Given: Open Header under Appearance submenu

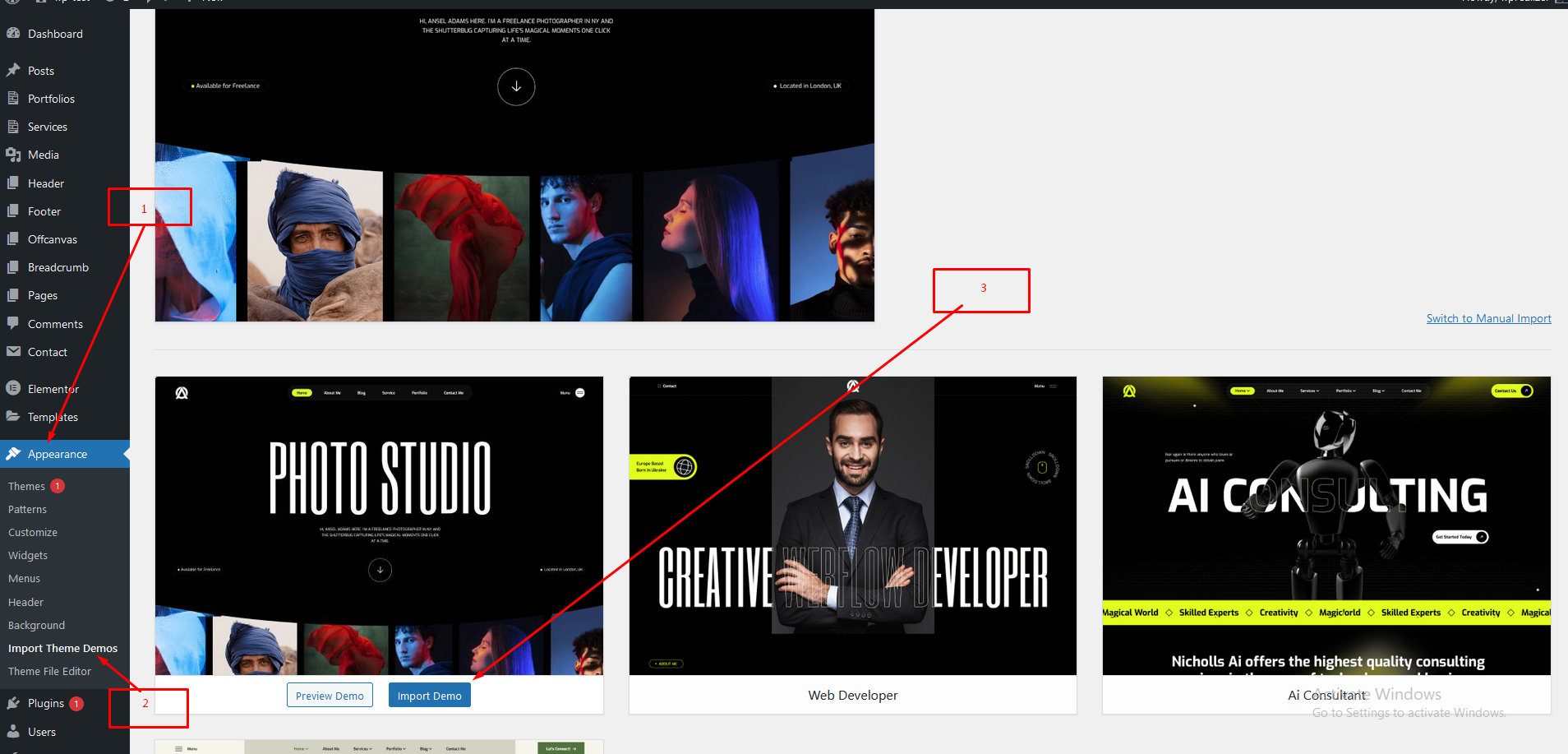Looking at the screenshot, I should [25, 602].
